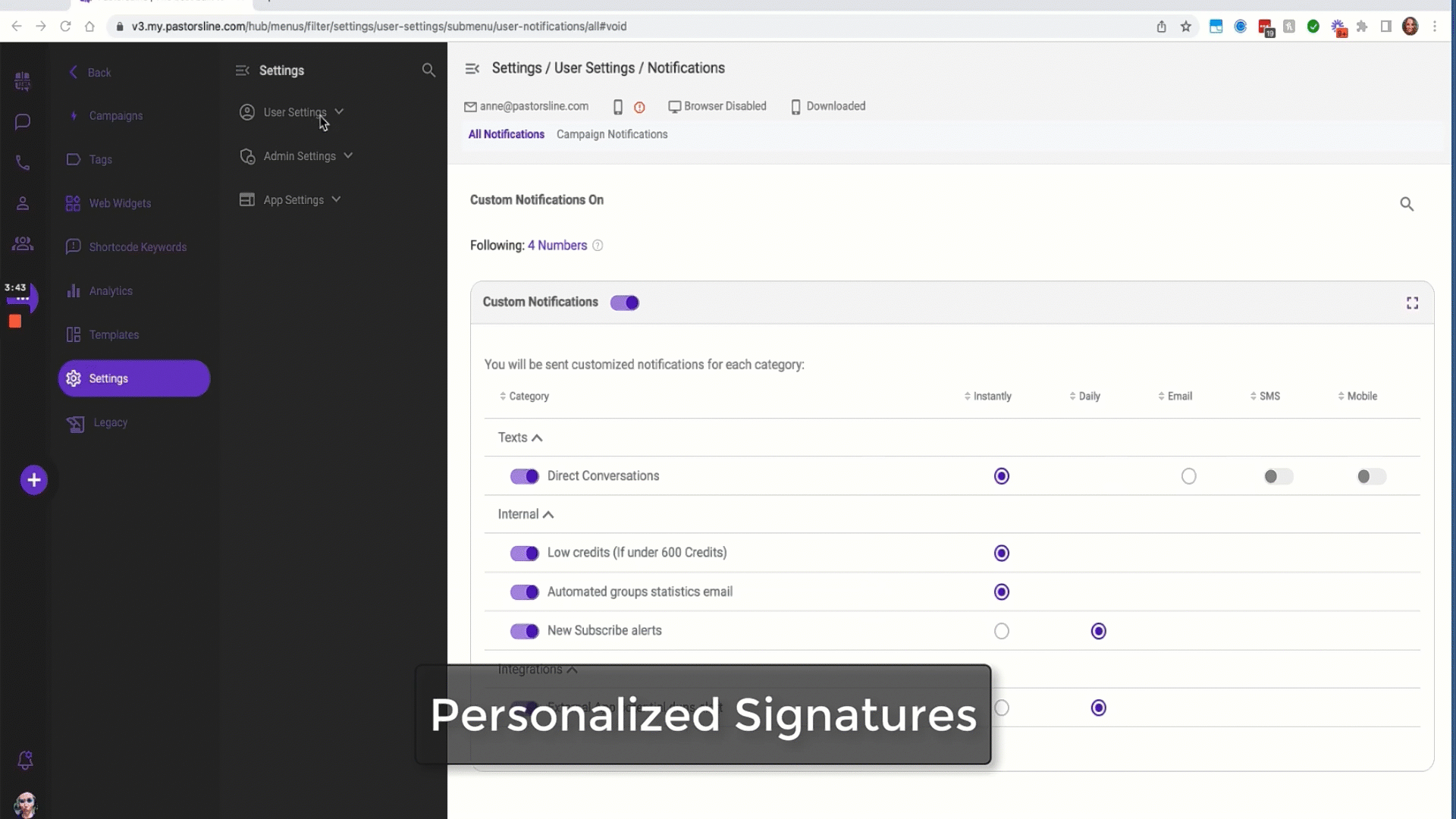Switch to Campaign Notifications tab
This screenshot has height=819, width=1456.
tap(612, 134)
